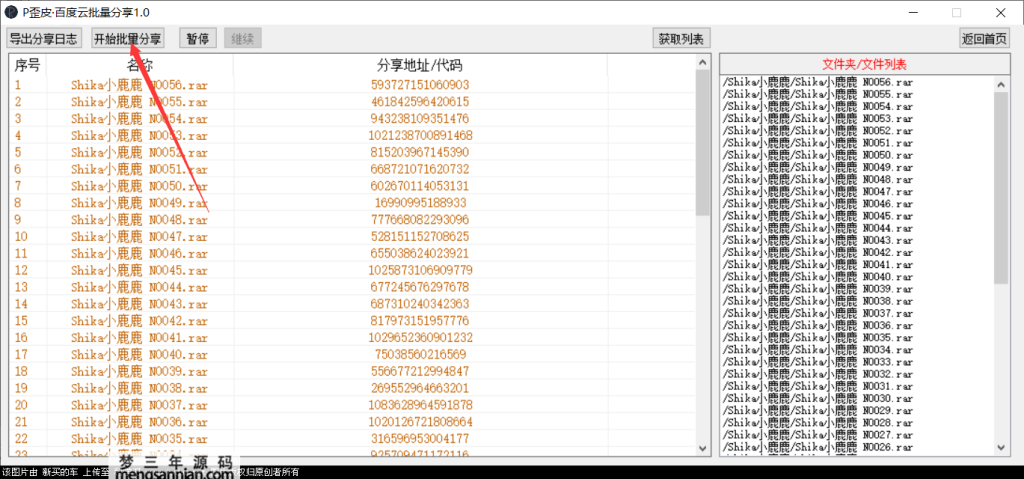Click share code 593727151060903
Image resolution: width=1024 pixels, height=479 pixels.
pyautogui.click(x=420, y=85)
